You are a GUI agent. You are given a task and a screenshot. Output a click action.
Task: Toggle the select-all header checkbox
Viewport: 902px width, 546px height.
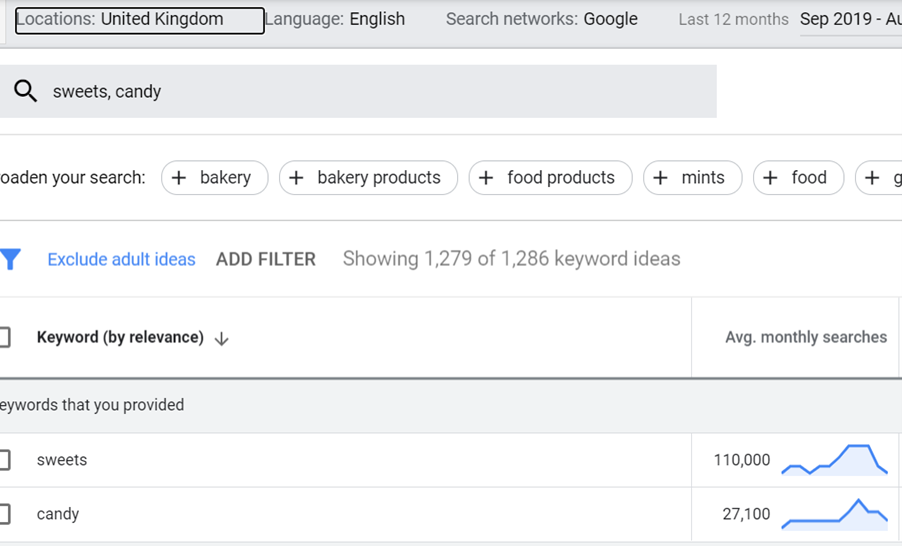[3, 337]
